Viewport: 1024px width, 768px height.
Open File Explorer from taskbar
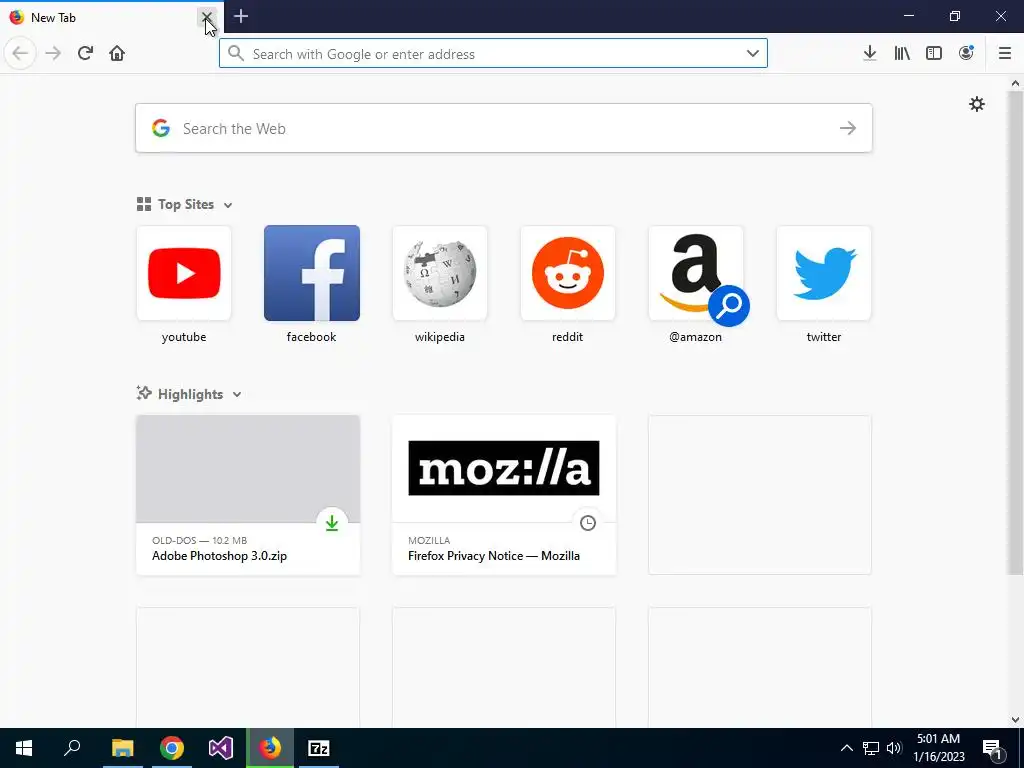pos(122,748)
